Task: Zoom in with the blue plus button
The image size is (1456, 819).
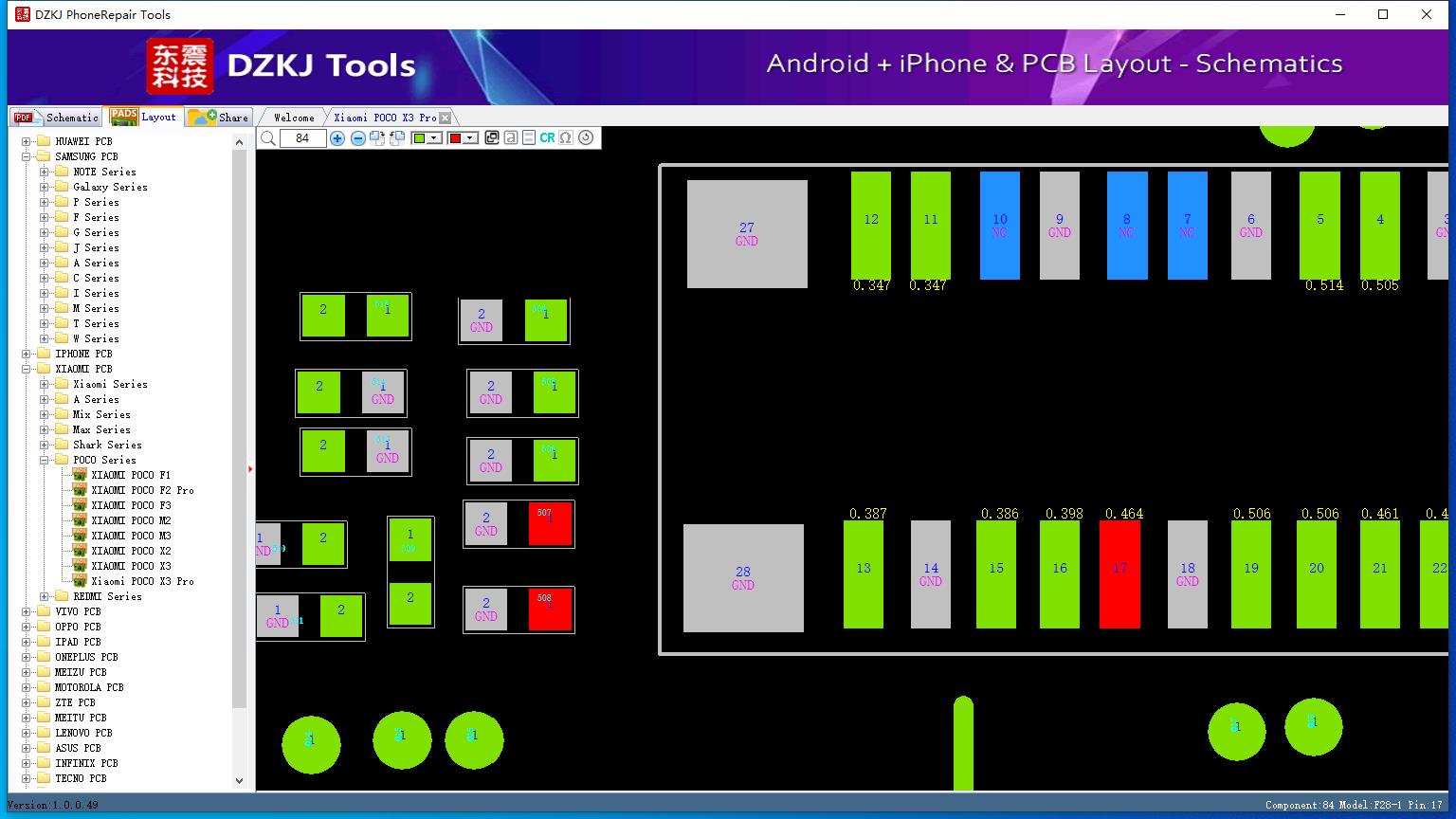Action: (x=337, y=138)
